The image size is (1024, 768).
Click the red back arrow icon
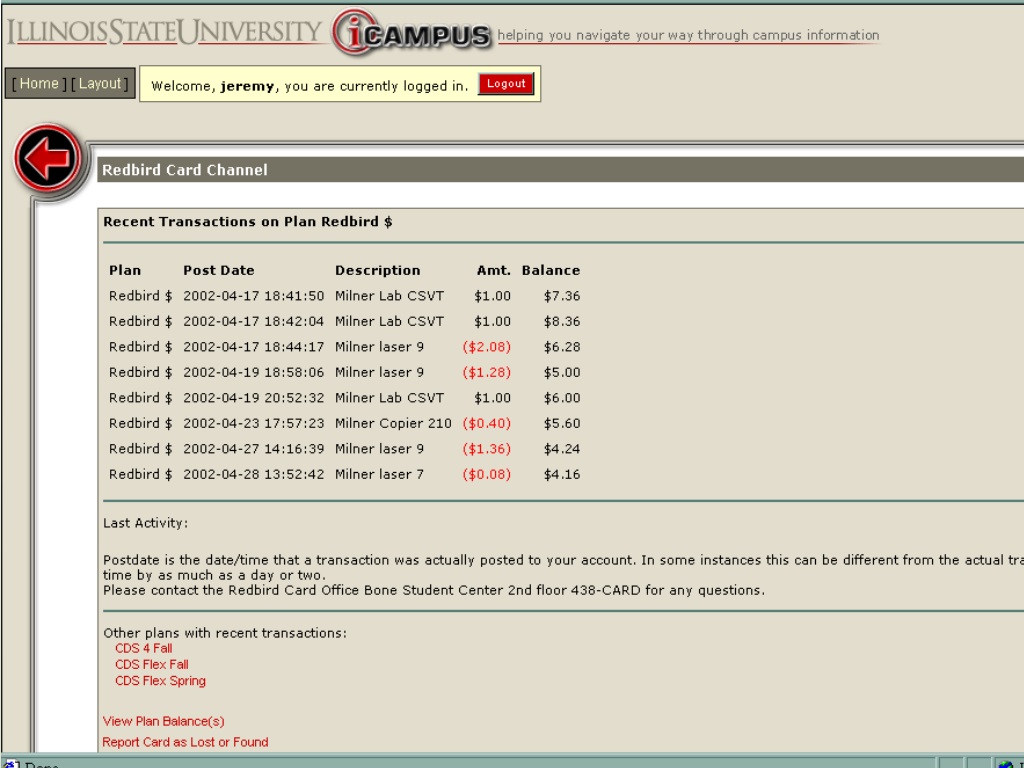pyautogui.click(x=48, y=157)
